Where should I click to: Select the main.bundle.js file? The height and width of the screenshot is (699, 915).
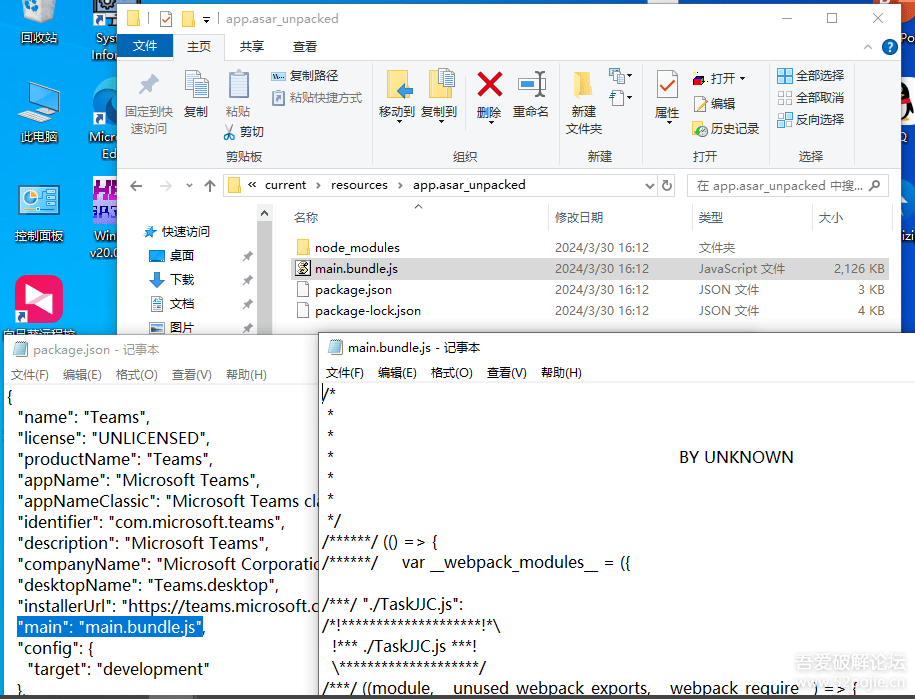click(x=589, y=268)
